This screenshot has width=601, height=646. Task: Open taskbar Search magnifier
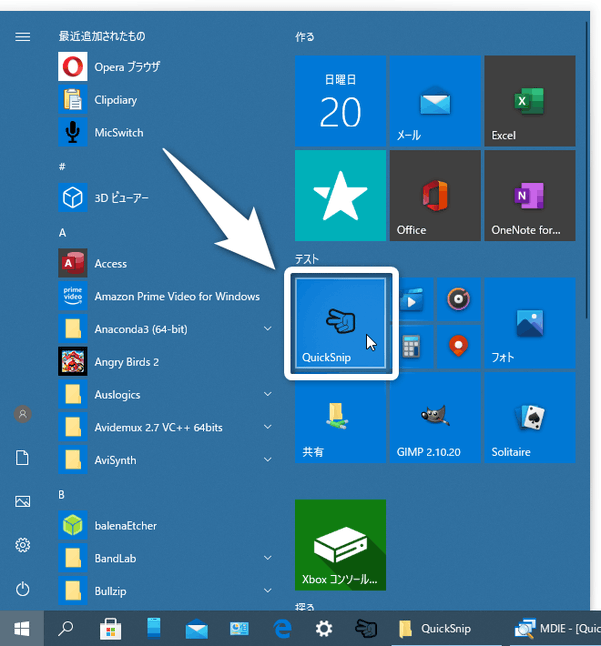coord(65,629)
